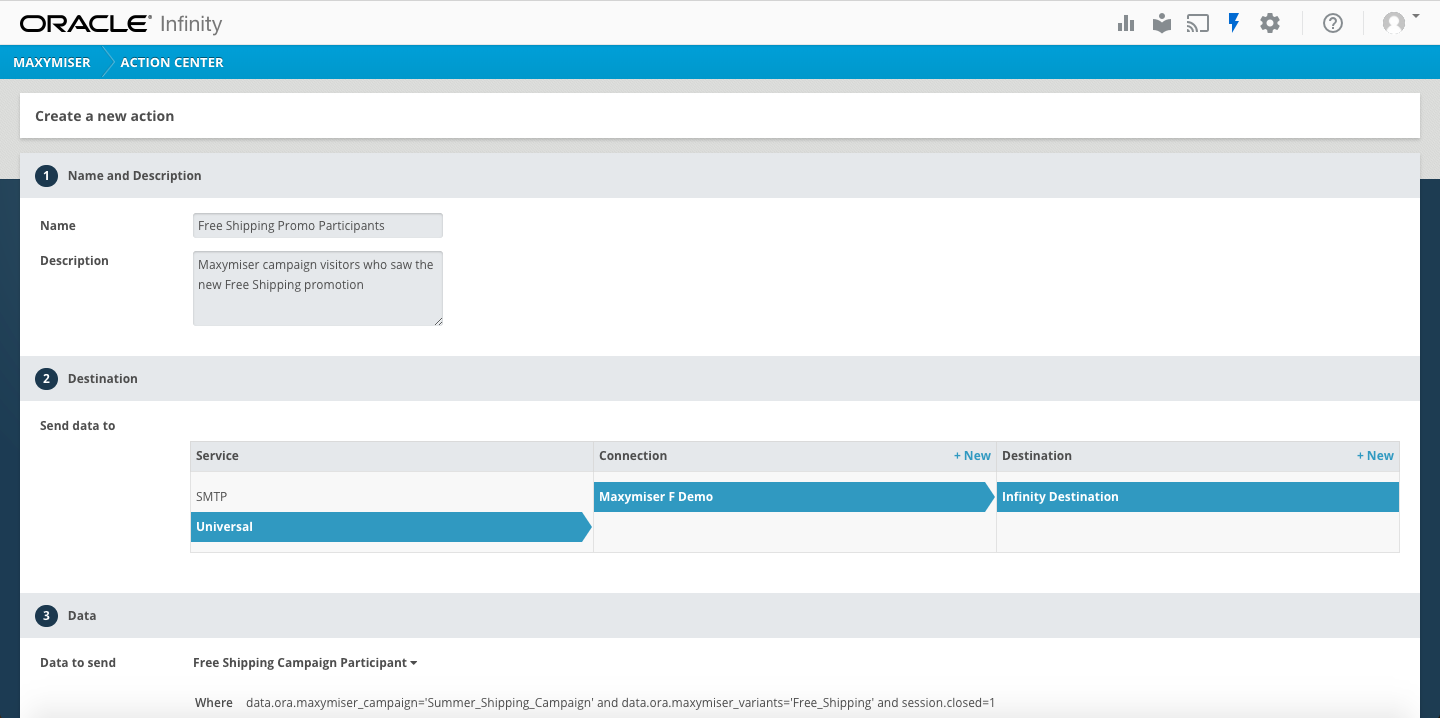Image resolution: width=1440 pixels, height=718 pixels.
Task: Click the step 1 Name and Description header
Action: (x=720, y=176)
